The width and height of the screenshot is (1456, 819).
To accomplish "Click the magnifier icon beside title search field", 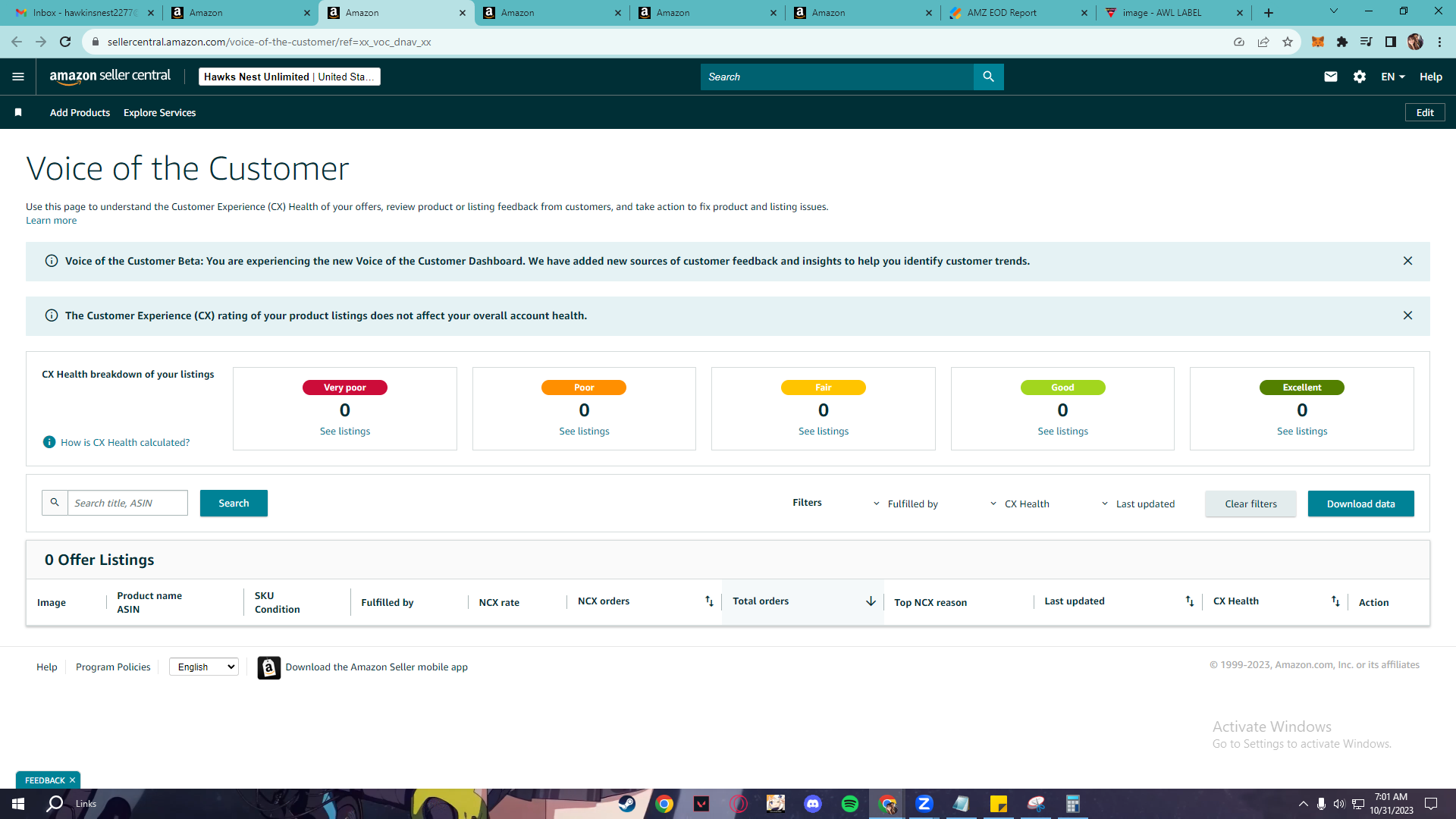I will pos(55,503).
